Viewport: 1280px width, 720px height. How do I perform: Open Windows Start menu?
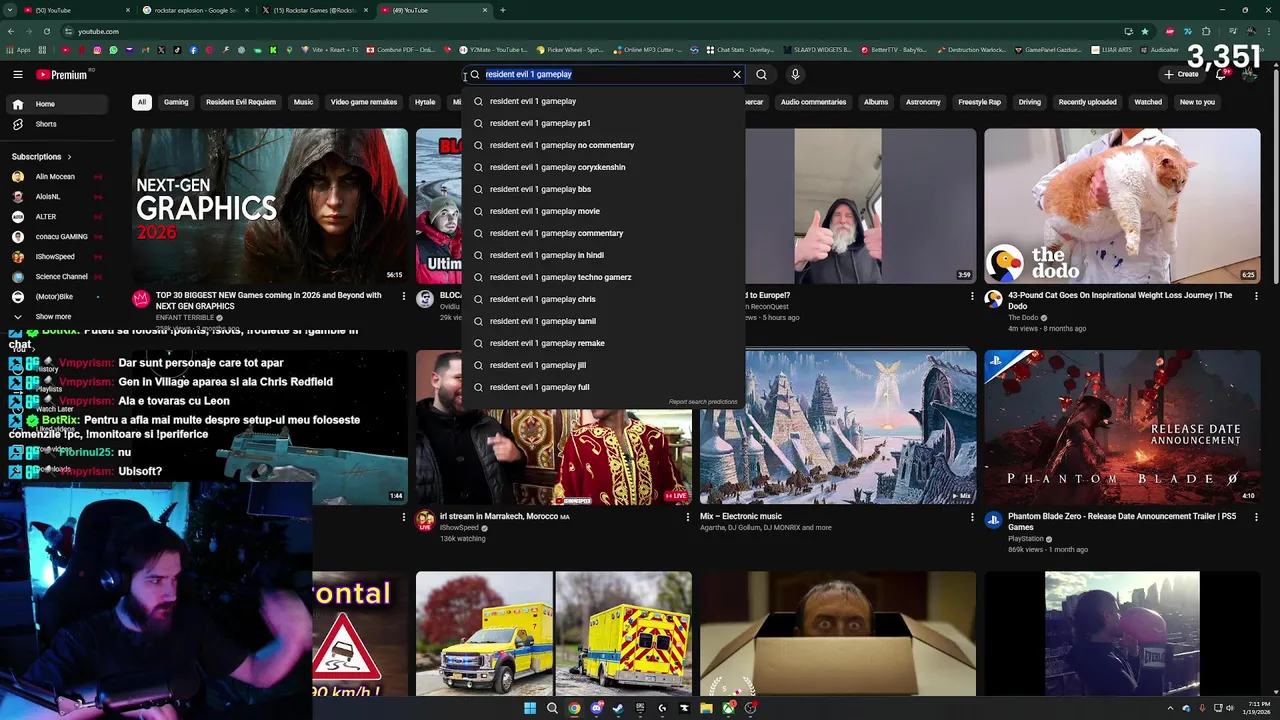pos(530,708)
